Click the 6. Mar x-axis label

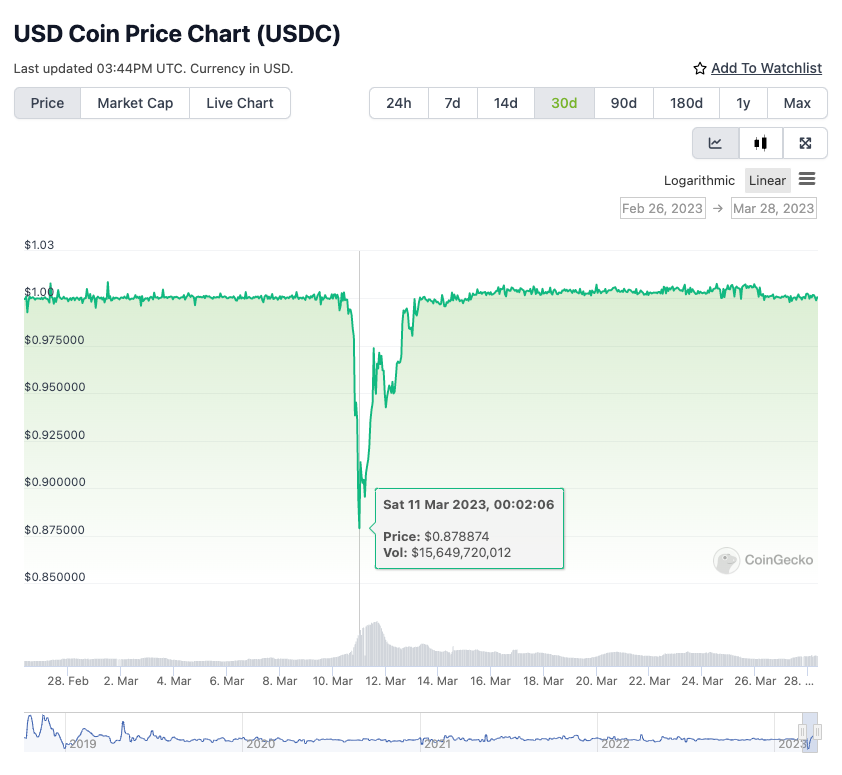click(227, 681)
